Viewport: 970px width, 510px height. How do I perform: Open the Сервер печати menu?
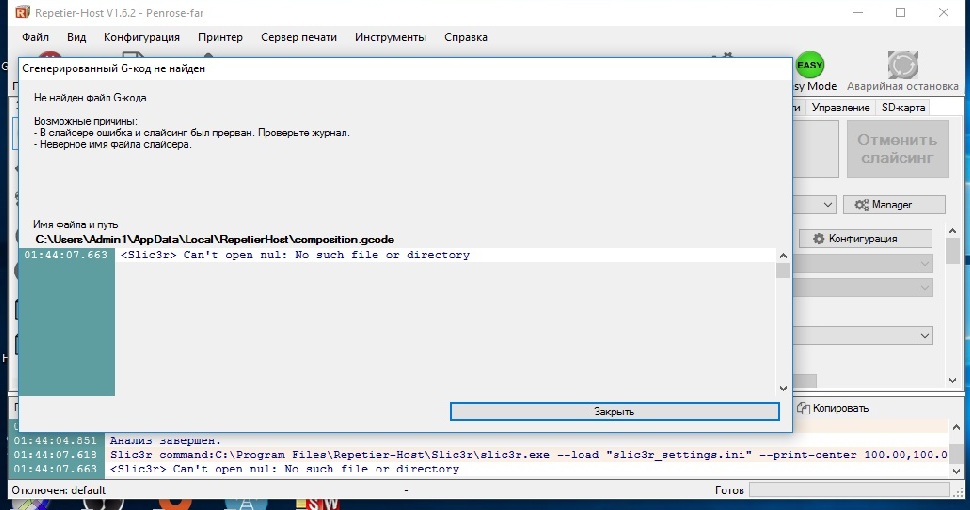[x=299, y=37]
